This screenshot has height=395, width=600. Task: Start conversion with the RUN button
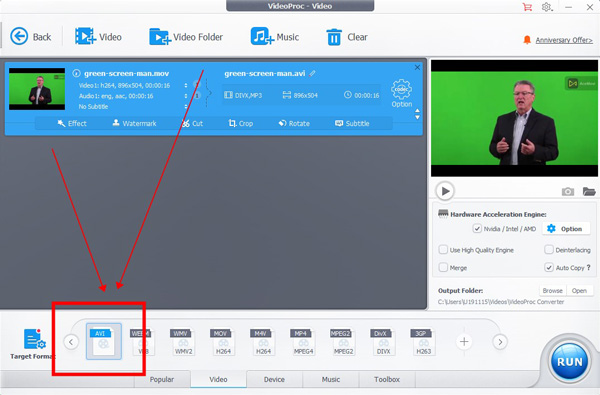click(569, 362)
